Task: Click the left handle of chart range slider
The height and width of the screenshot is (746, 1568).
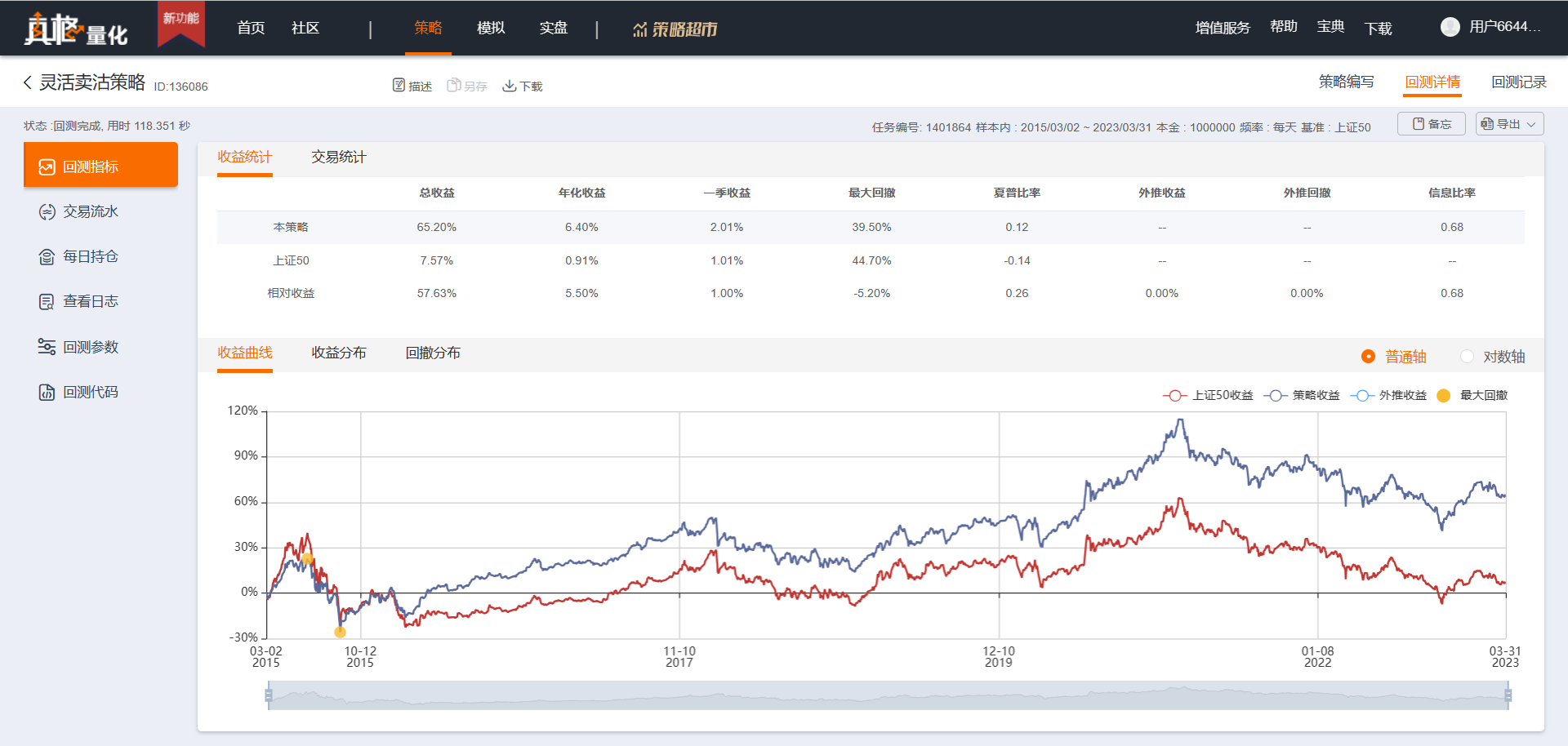Action: [269, 695]
